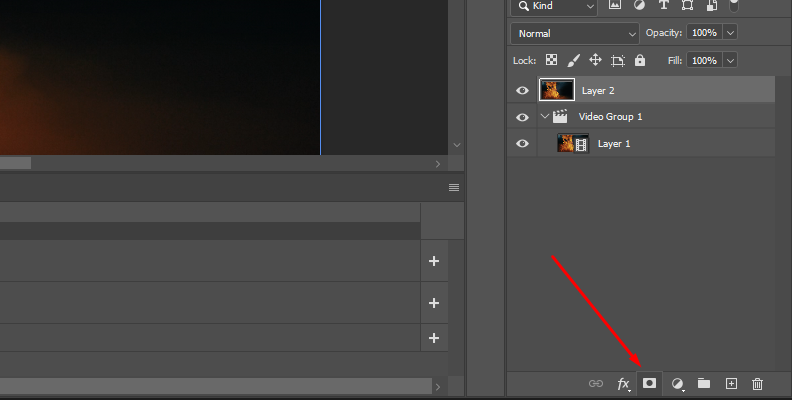
Task: Click the Link layers icon
Action: click(595, 383)
